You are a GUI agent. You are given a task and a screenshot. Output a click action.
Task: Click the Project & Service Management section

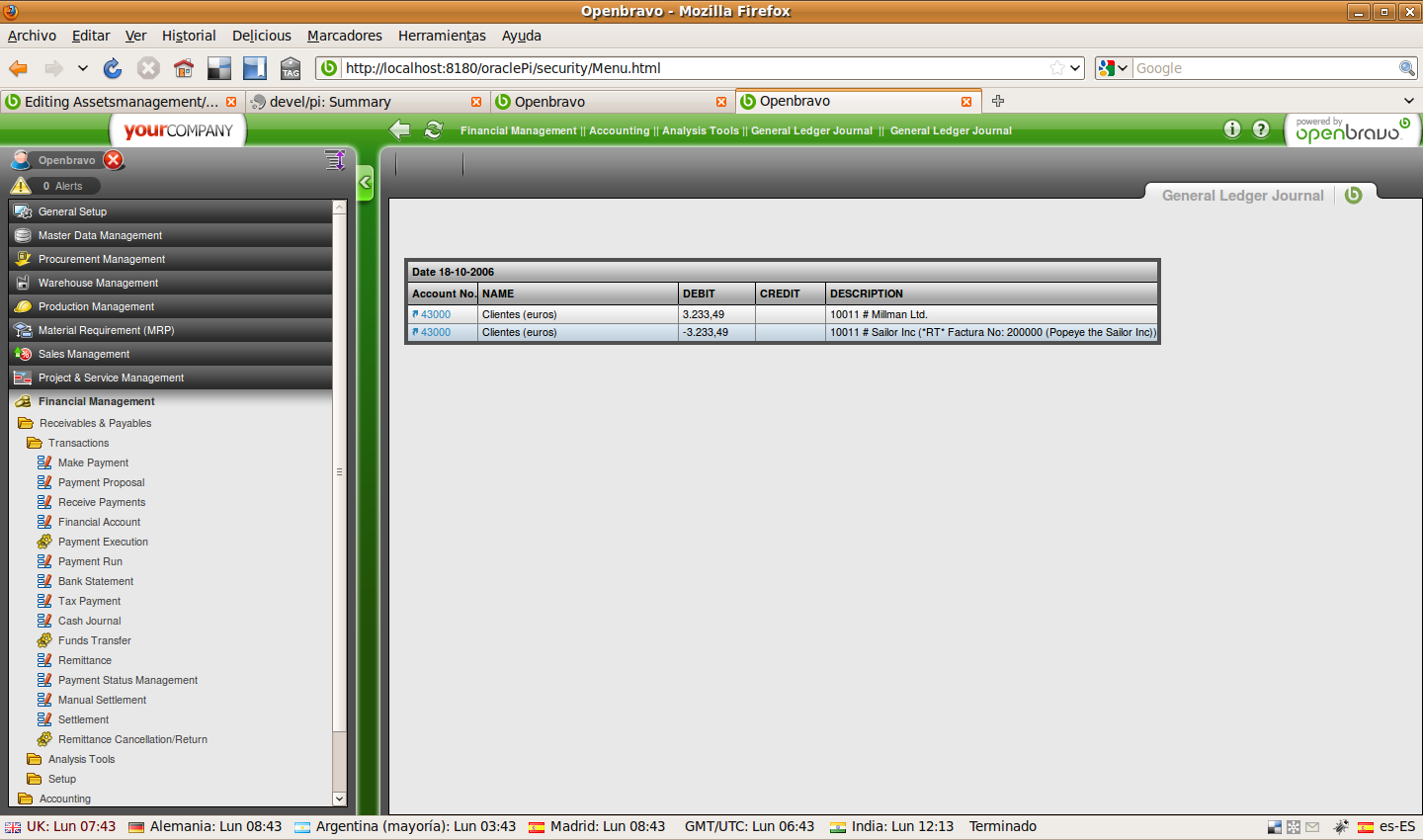coord(171,378)
